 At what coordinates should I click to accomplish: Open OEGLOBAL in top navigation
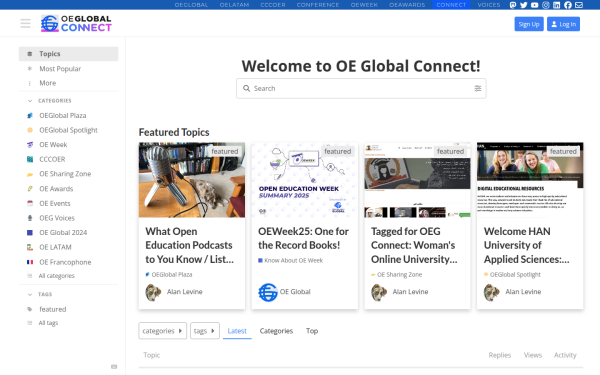tap(191, 5)
